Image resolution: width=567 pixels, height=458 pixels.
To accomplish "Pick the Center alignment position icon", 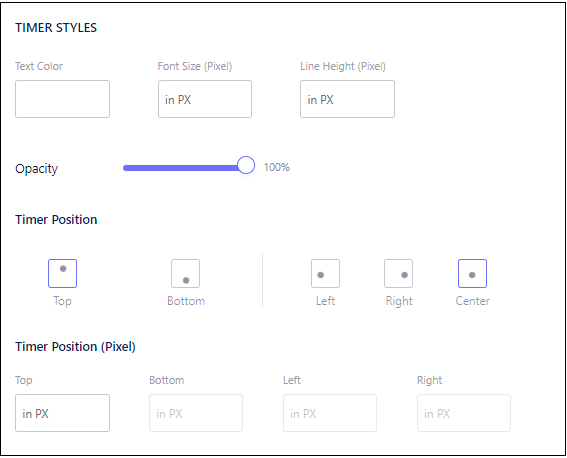I will [x=472, y=273].
